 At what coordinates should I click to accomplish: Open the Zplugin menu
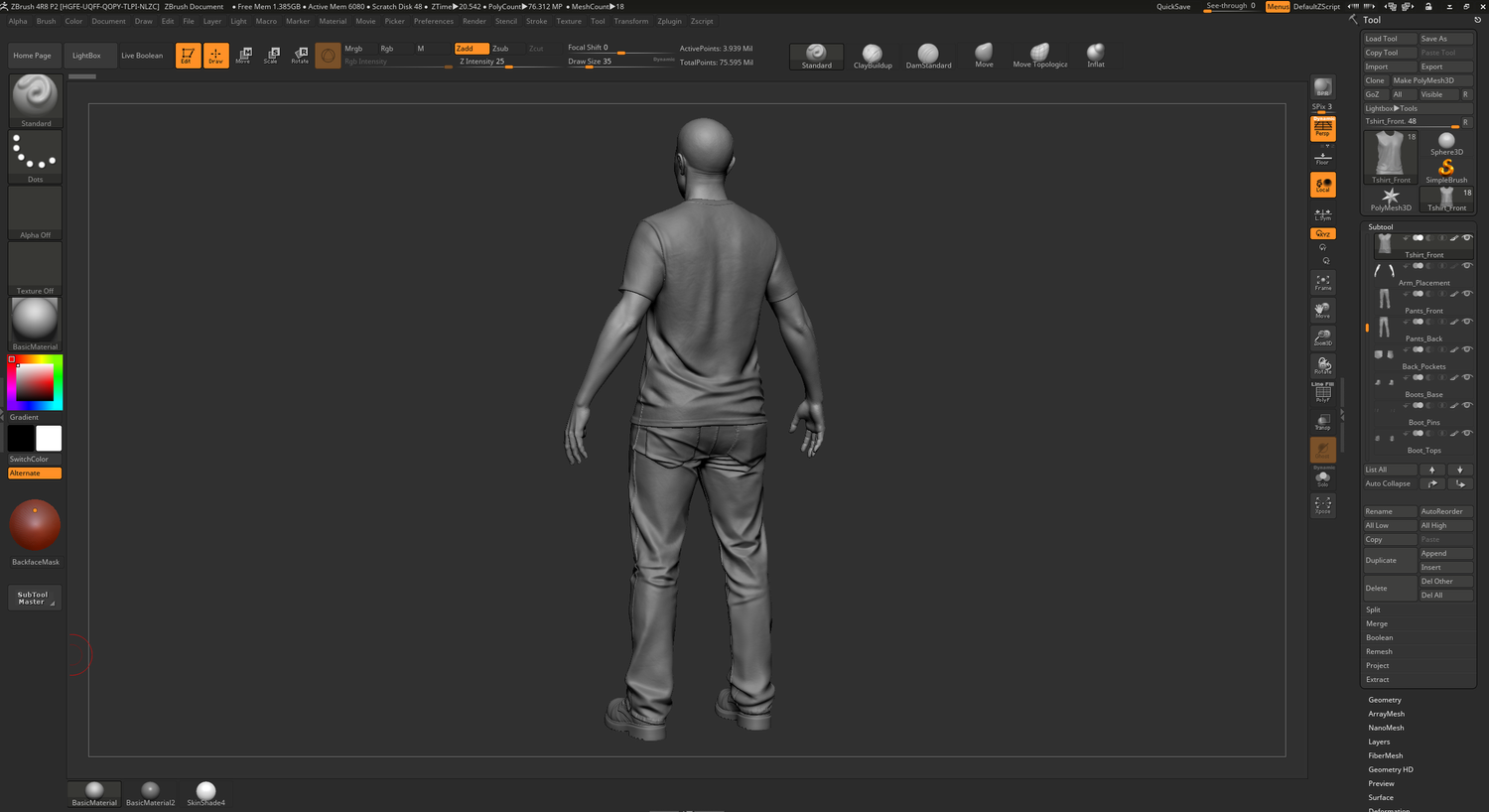[x=669, y=21]
